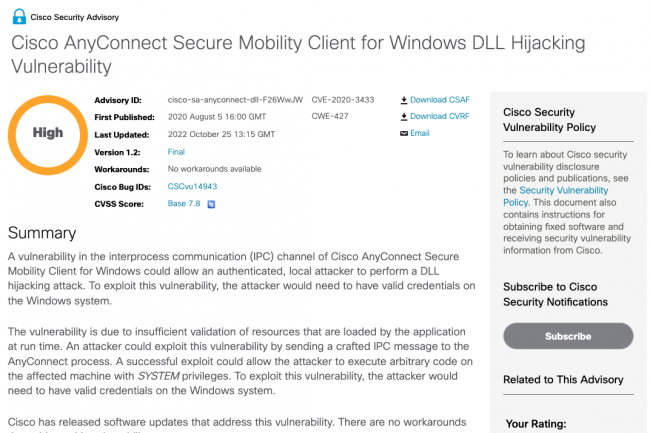Click the CWE-427 identifier text
Viewport: 650px width, 433px height.
point(330,116)
